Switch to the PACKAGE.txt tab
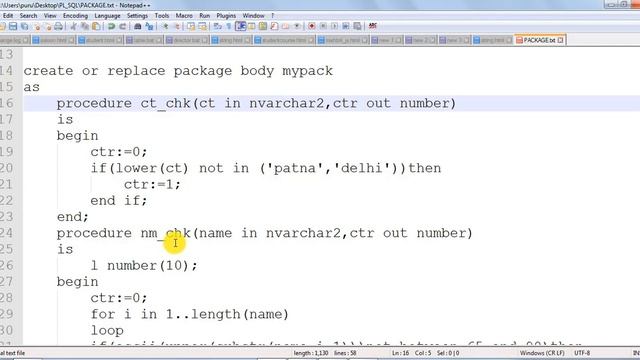The width and height of the screenshot is (640, 360). (539, 40)
